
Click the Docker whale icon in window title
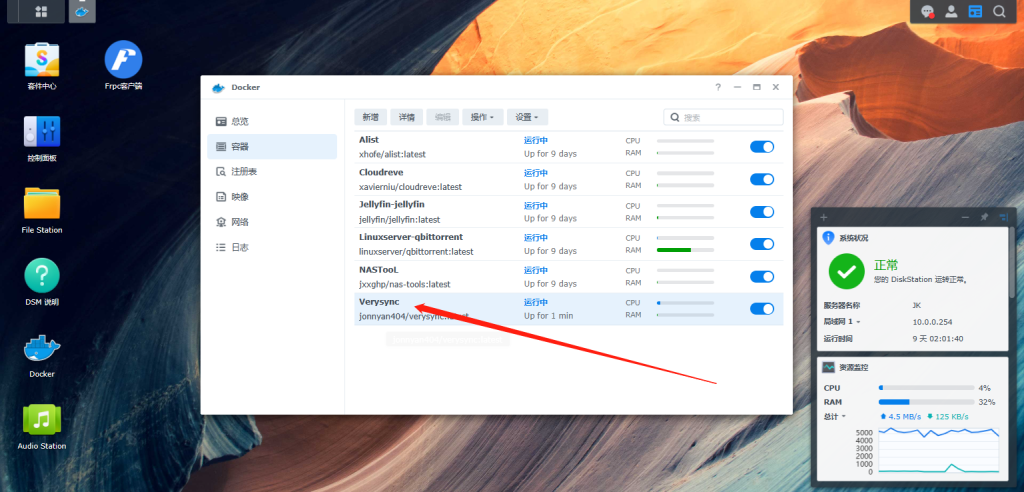pyautogui.click(x=219, y=88)
